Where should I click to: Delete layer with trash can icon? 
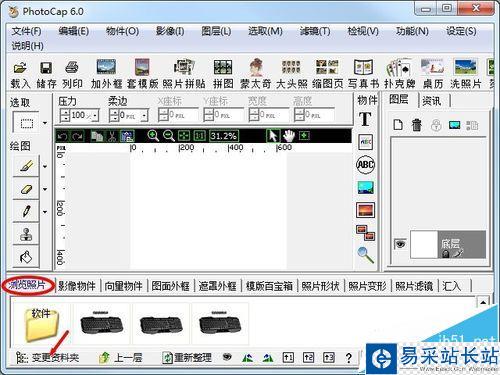(x=416, y=125)
